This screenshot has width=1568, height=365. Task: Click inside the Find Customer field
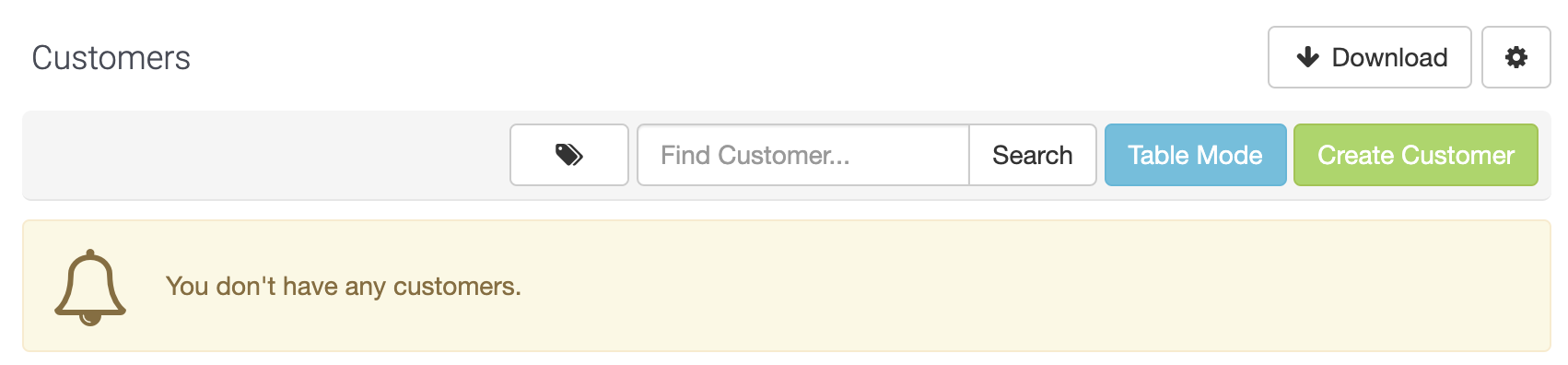point(802,155)
